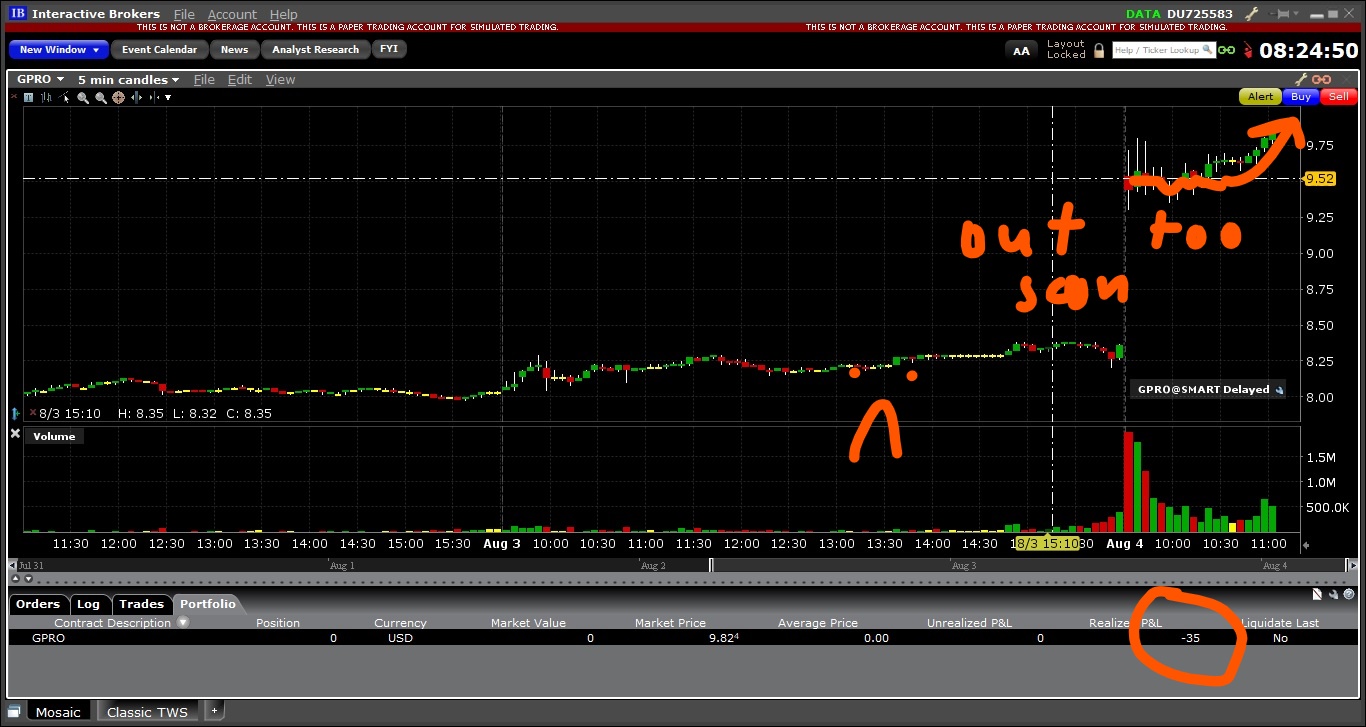Click the zoom in magnifier icon
This screenshot has width=1366, height=727.
pos(83,97)
